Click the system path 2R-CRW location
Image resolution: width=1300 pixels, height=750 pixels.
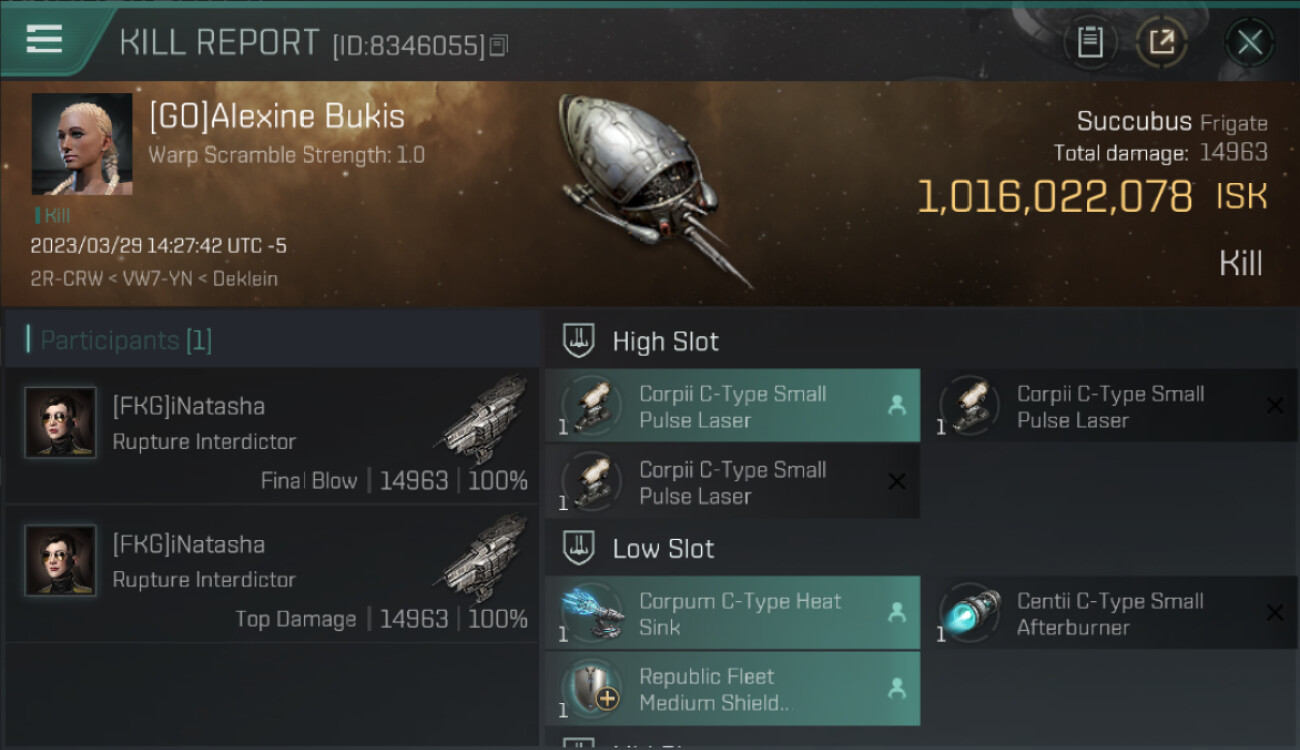tap(66, 279)
